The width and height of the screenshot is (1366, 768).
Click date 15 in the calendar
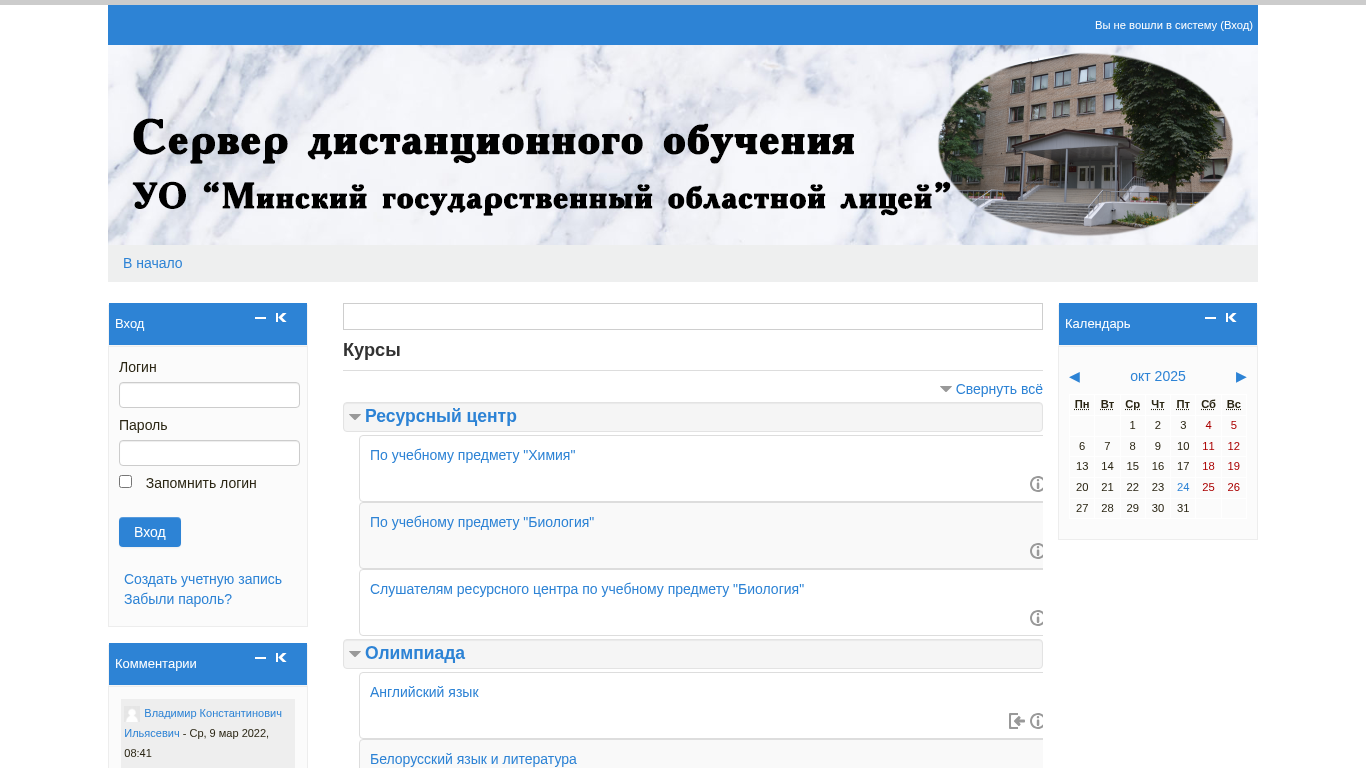coord(1132,466)
